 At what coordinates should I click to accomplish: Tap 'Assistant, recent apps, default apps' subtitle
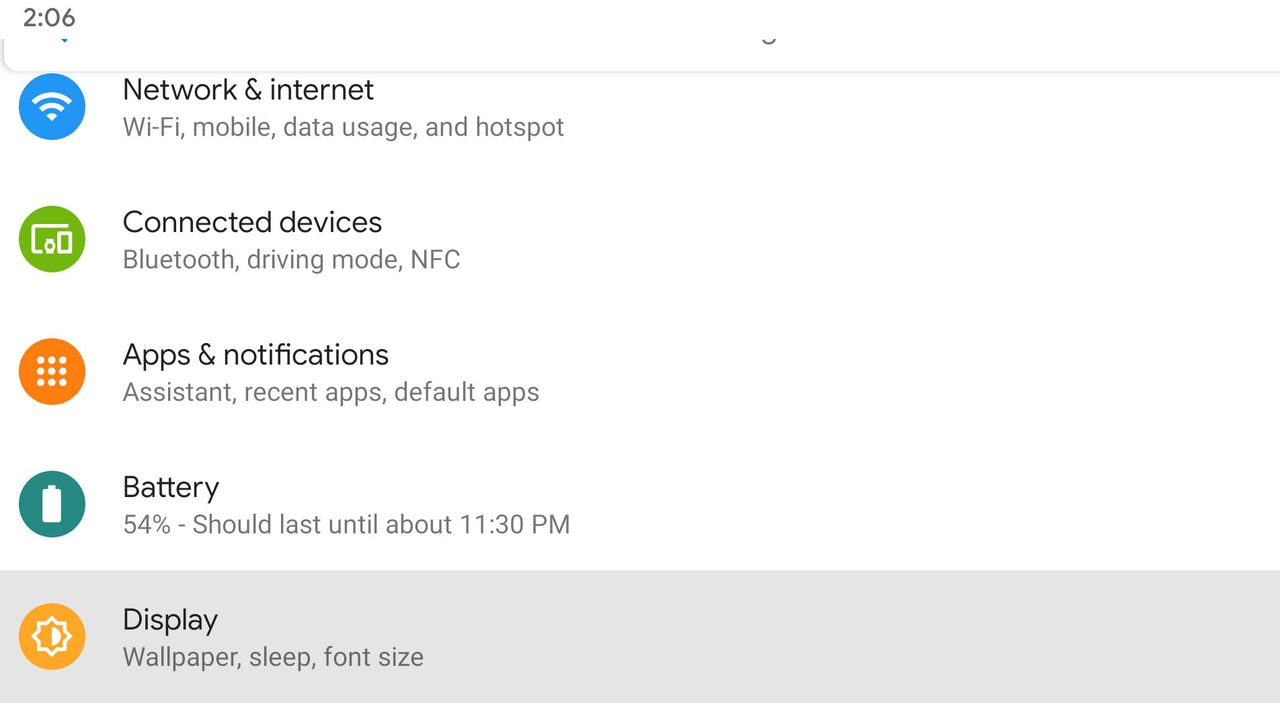click(x=331, y=392)
